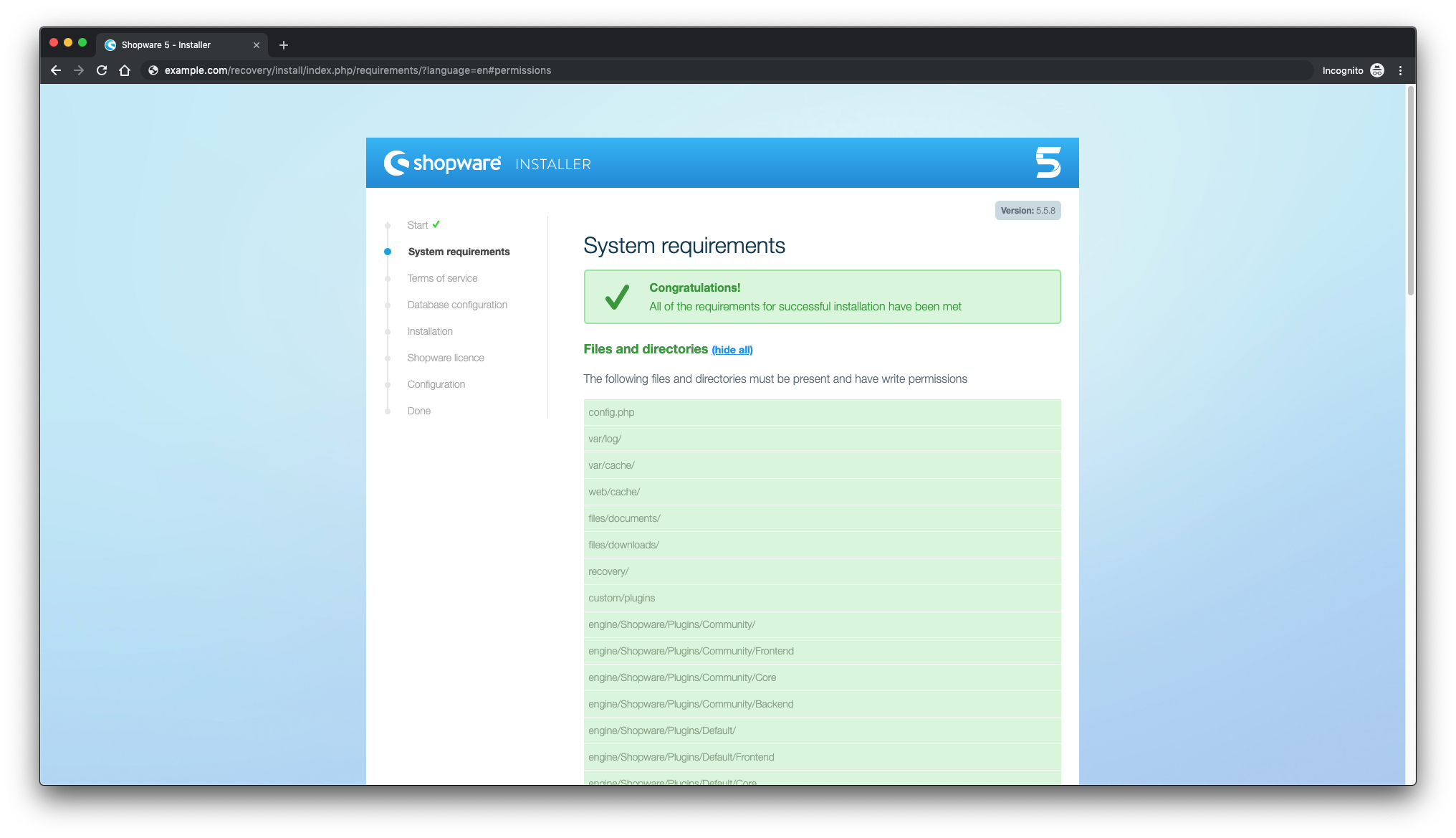The height and width of the screenshot is (838, 1456).
Task: Click the green Congratulations checkmark
Action: coord(616,296)
